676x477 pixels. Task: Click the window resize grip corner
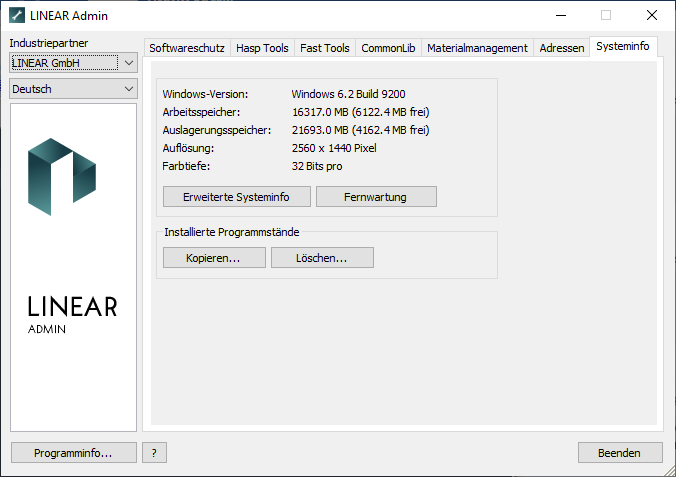(670, 471)
